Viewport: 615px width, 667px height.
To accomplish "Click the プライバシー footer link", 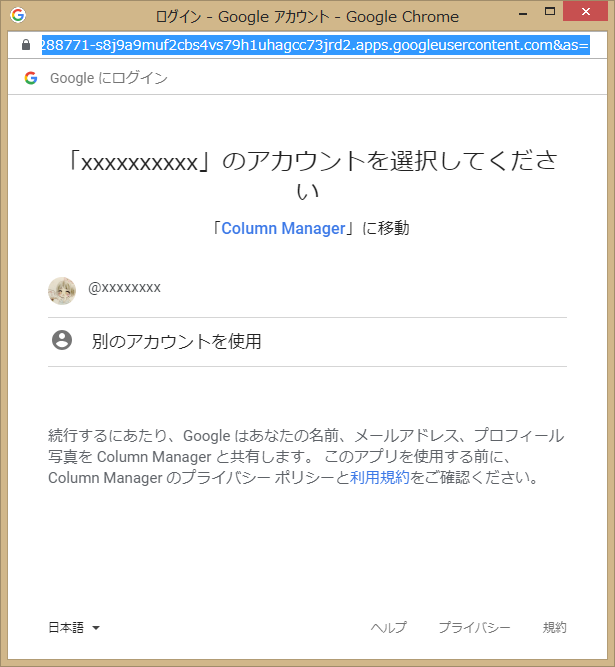I will click(x=474, y=628).
